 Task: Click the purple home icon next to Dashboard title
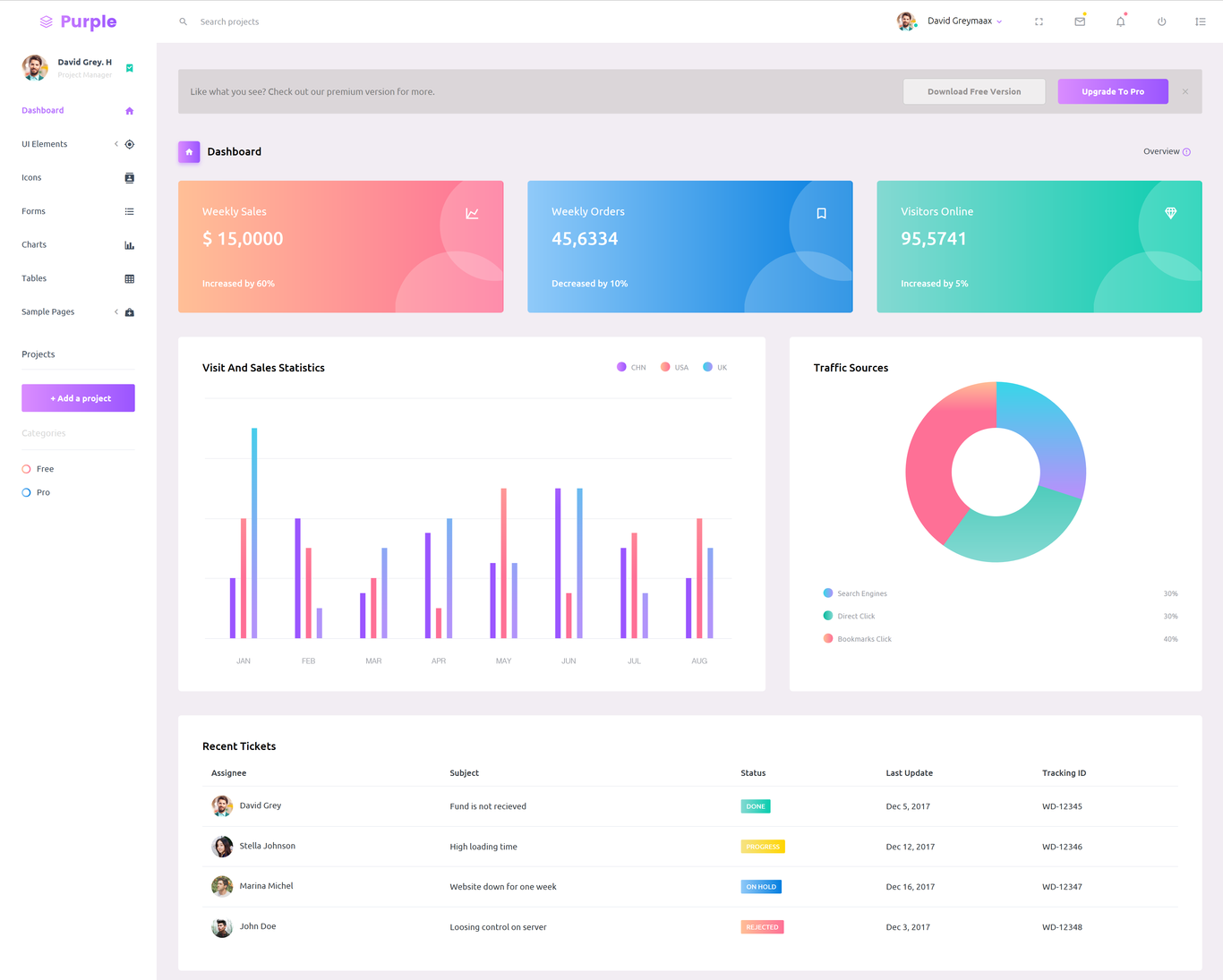coord(189,152)
